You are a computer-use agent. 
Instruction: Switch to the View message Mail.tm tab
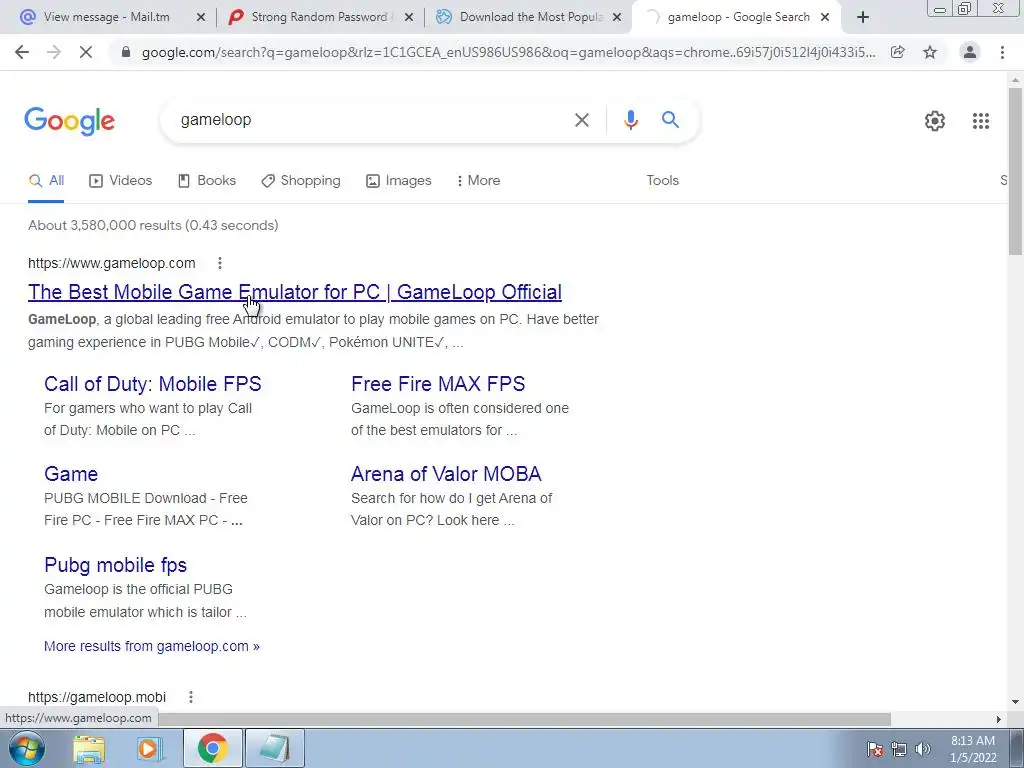pos(106,18)
